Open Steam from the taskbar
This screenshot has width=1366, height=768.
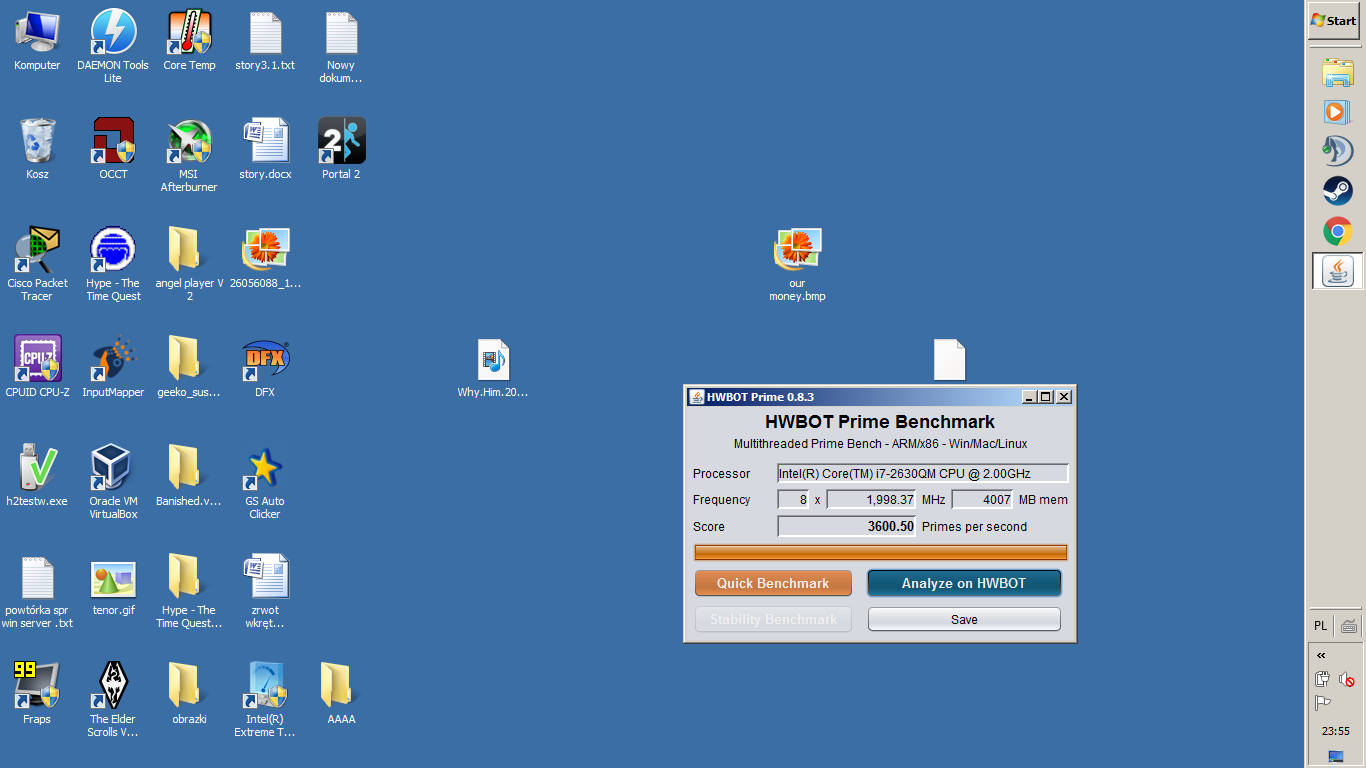click(1337, 190)
